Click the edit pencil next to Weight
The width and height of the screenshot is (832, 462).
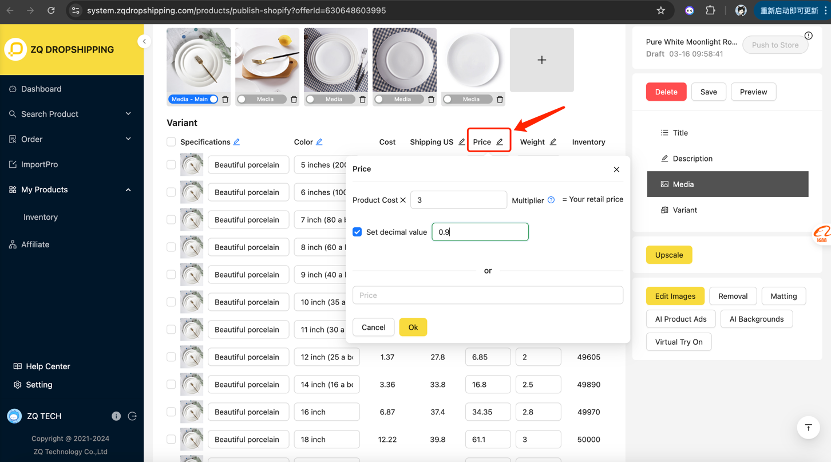click(553, 142)
